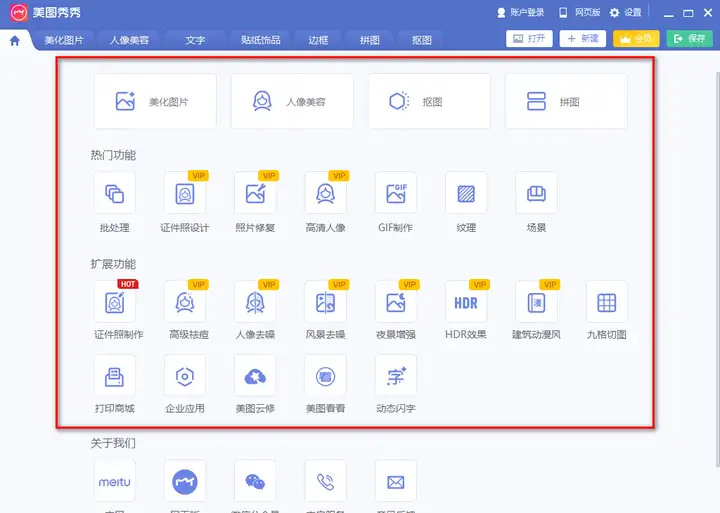This screenshot has width=720, height=513.
Task: Click the 扩展功能 section heading
Action: (113, 264)
